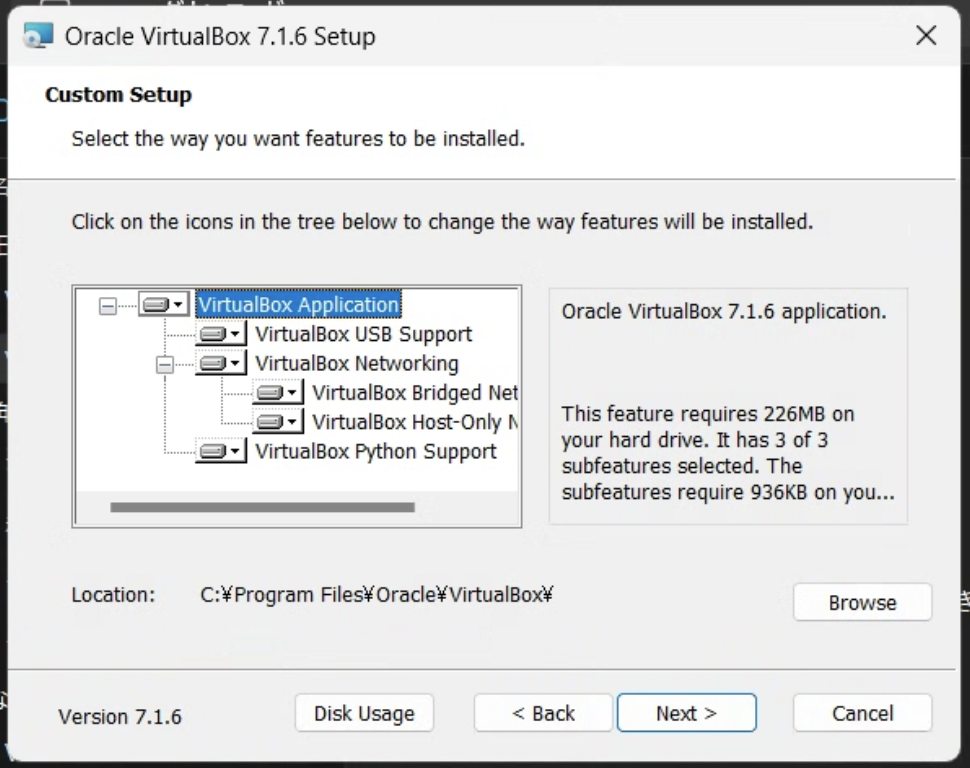
Task: Select the VirtualBox Application tree item
Action: pyautogui.click(x=299, y=304)
